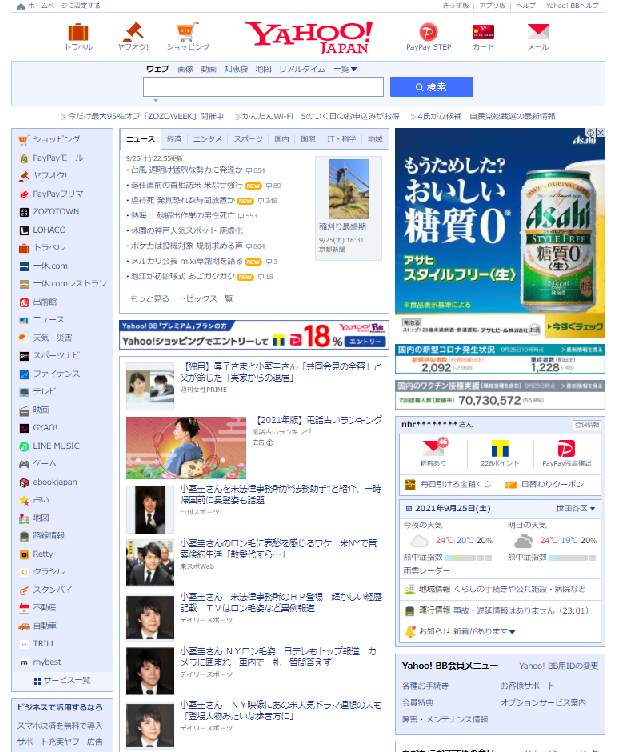Open 雨雲レーダー link in weather panel
Image resolution: width=620 pixels, height=752 pixels.
tap(426, 571)
